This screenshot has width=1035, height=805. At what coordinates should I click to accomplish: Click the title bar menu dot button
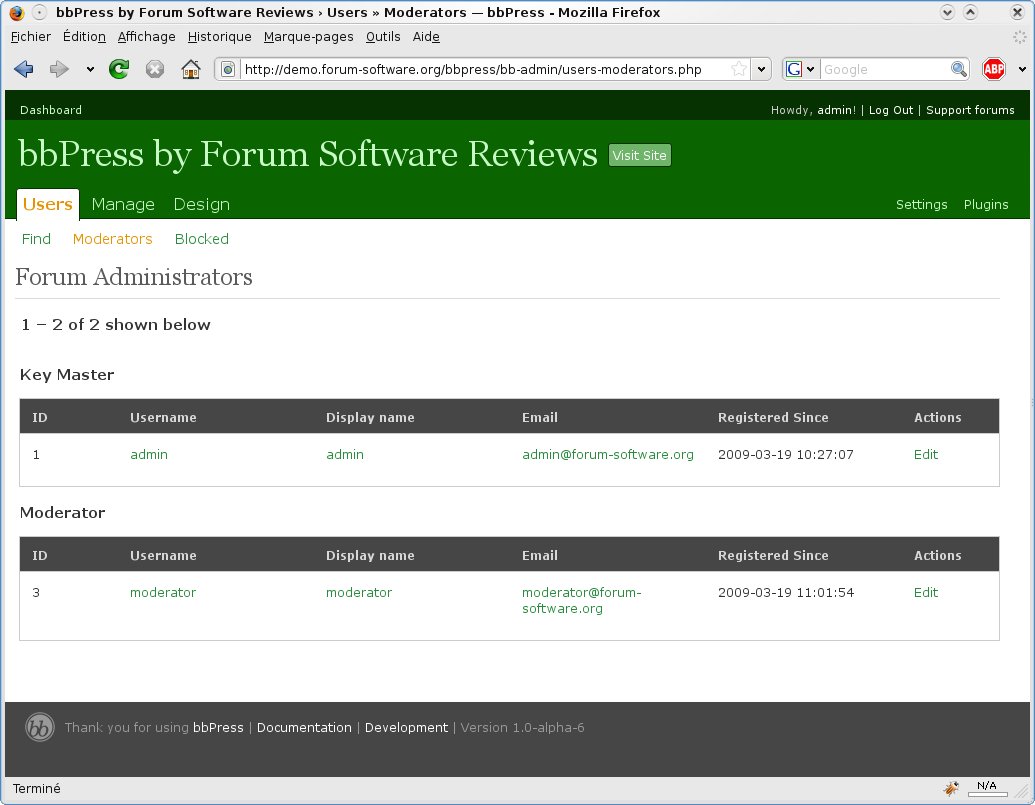click(40, 13)
